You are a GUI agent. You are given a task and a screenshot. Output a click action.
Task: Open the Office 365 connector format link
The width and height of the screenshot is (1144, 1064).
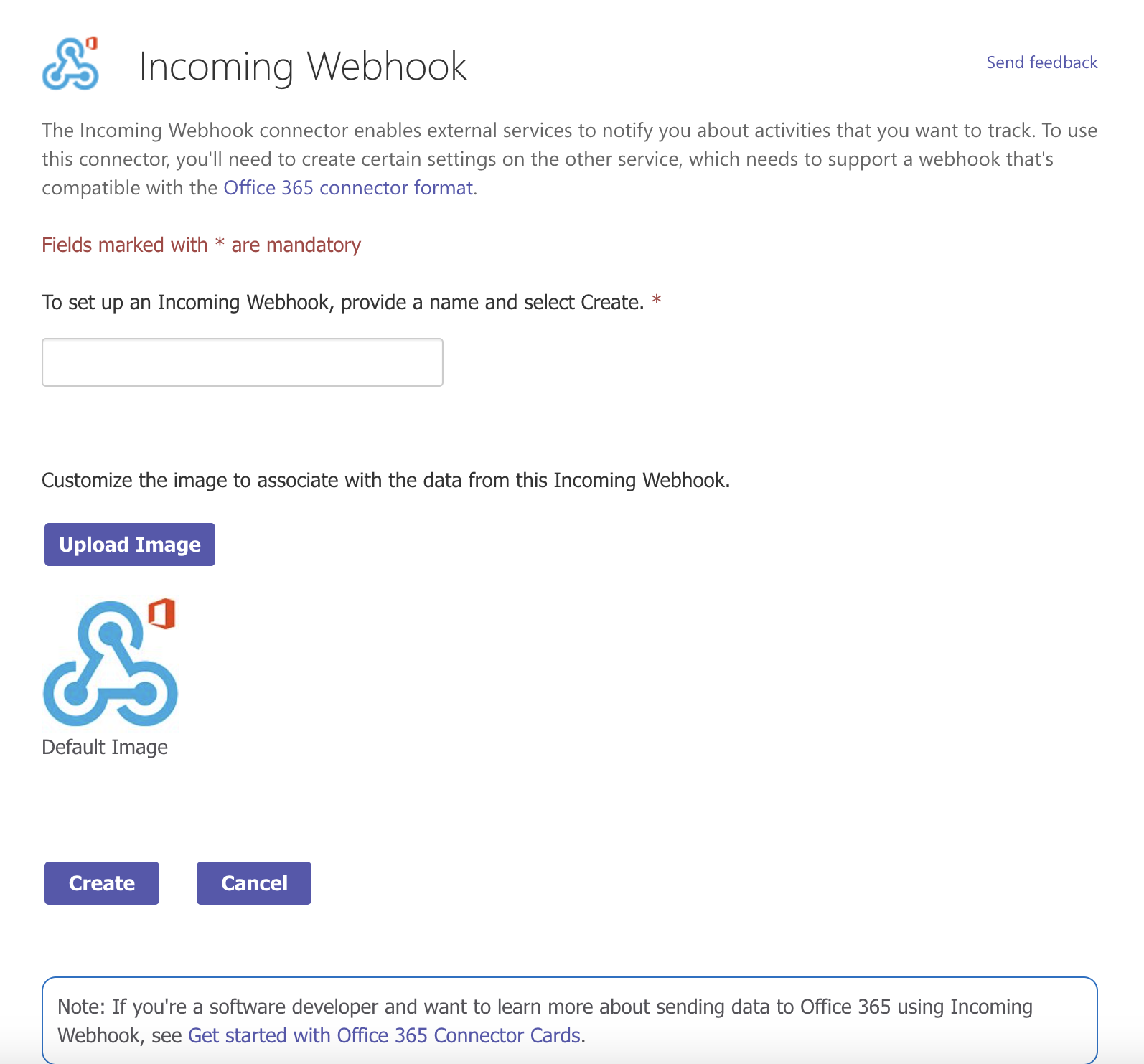point(348,188)
